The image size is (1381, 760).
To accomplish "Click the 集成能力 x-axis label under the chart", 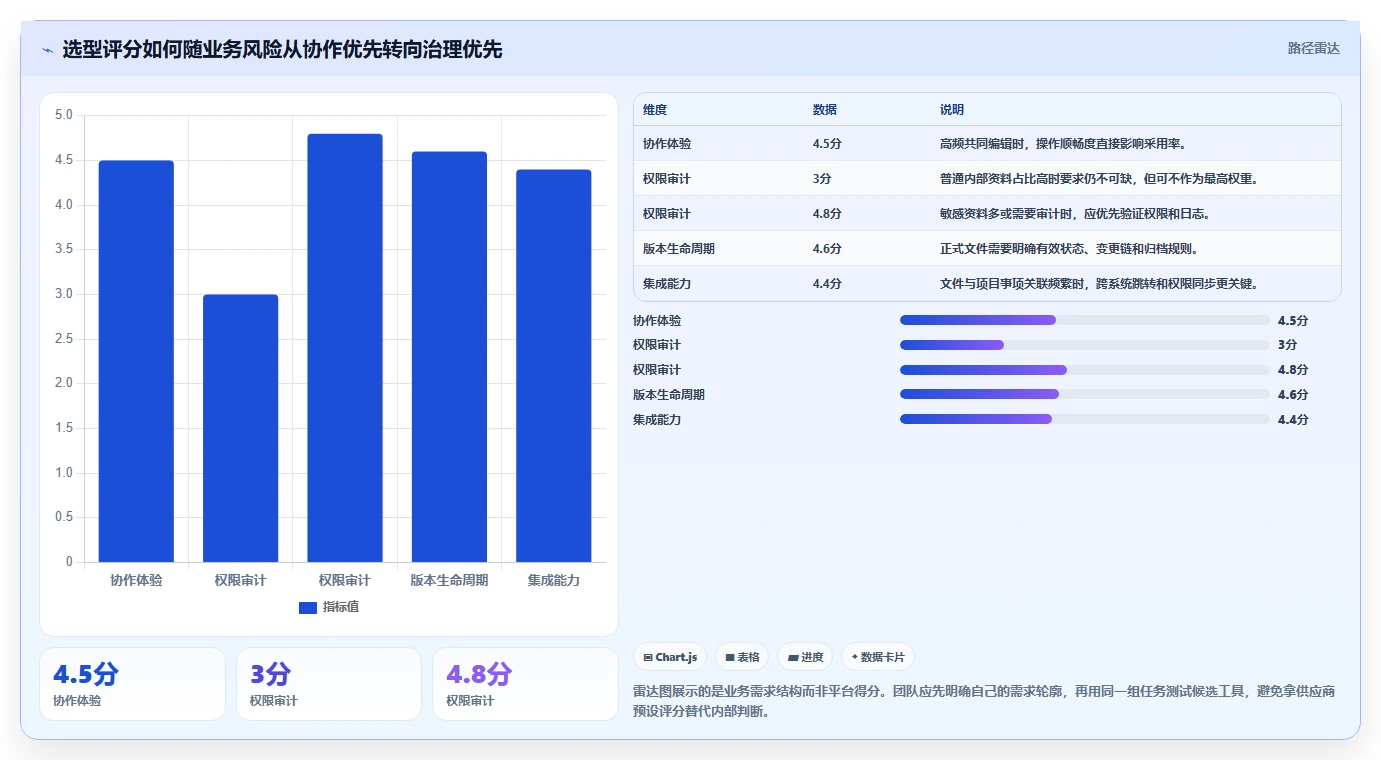I will point(554,580).
